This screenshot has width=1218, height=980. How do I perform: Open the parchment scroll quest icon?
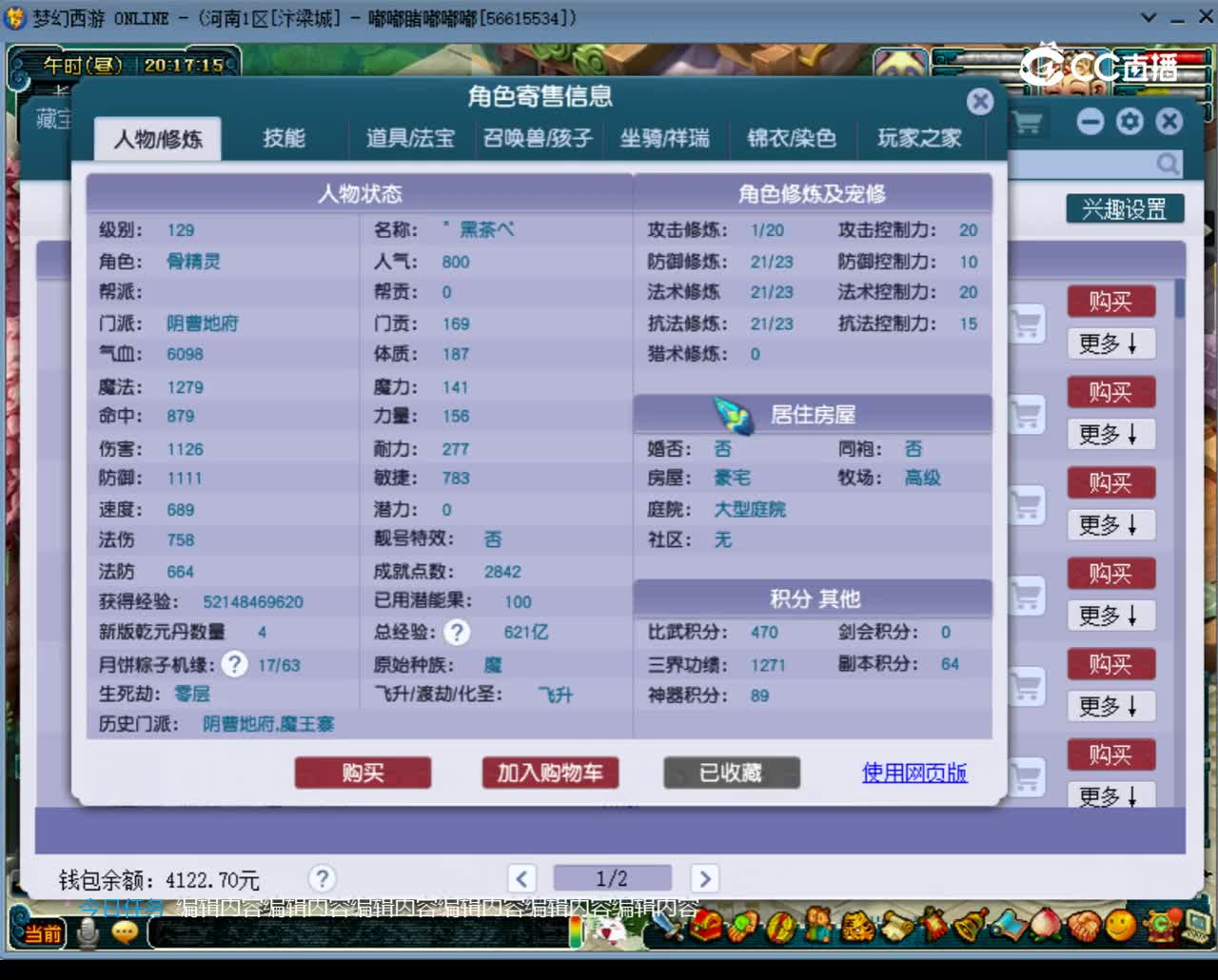click(x=897, y=926)
